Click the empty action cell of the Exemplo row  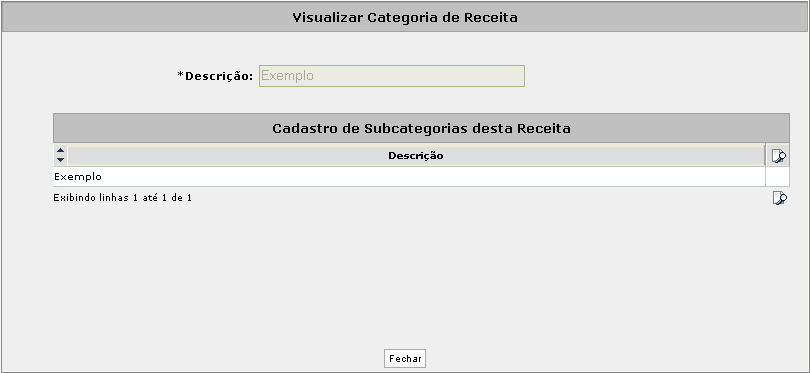(x=777, y=177)
